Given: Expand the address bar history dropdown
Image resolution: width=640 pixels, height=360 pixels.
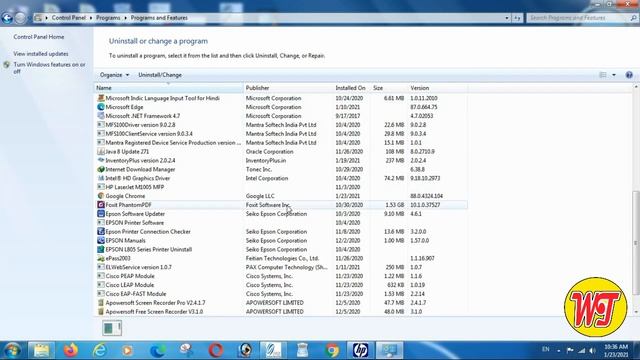Looking at the screenshot, I should [507, 18].
